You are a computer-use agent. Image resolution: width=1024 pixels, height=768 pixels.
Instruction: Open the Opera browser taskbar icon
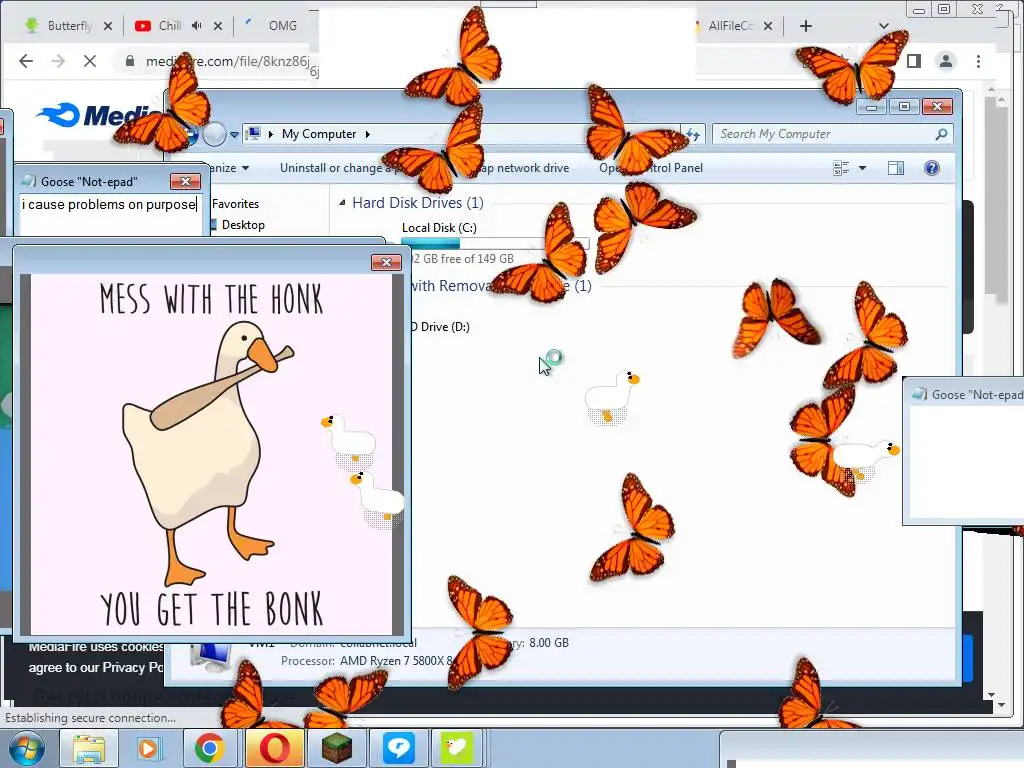[274, 748]
